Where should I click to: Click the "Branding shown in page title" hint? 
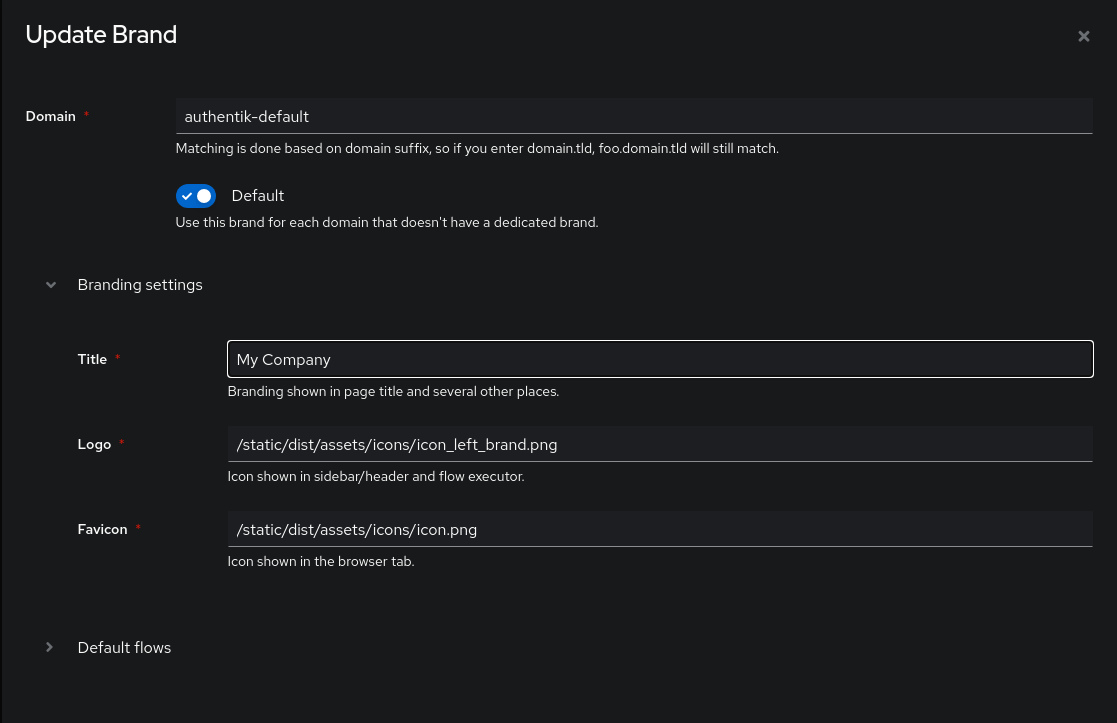(x=392, y=391)
